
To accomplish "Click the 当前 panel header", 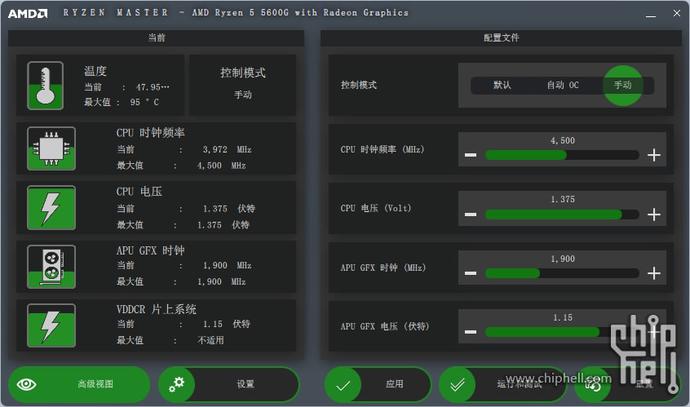I will pyautogui.click(x=156, y=38).
